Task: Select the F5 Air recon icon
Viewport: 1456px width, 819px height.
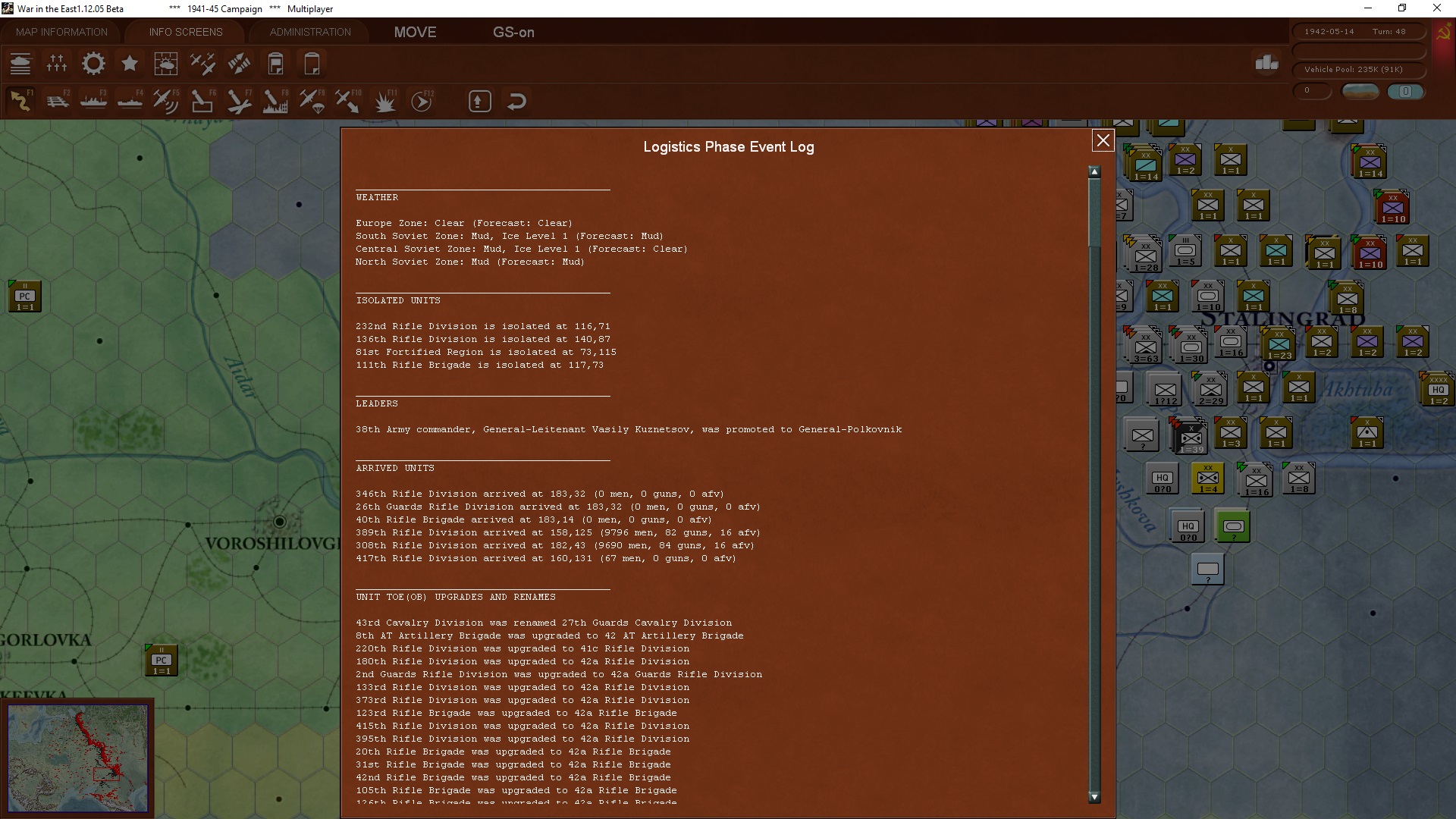Action: 166,101
